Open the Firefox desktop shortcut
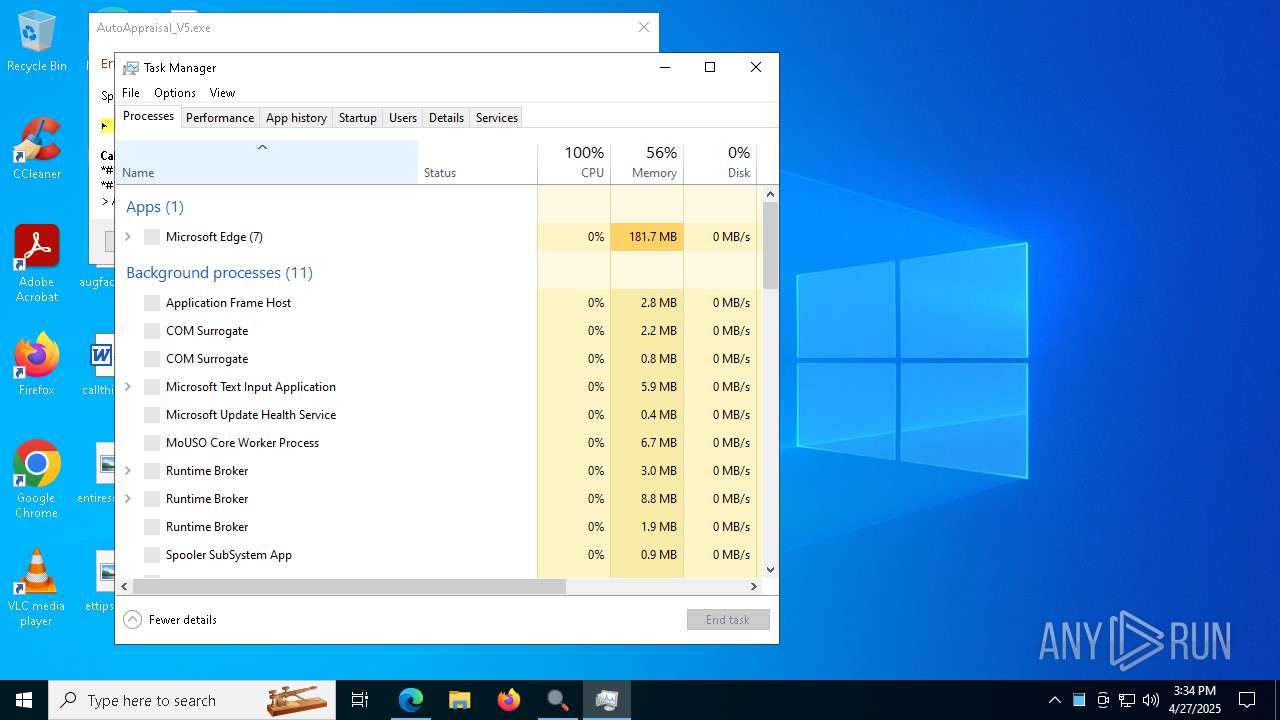 pos(37,365)
